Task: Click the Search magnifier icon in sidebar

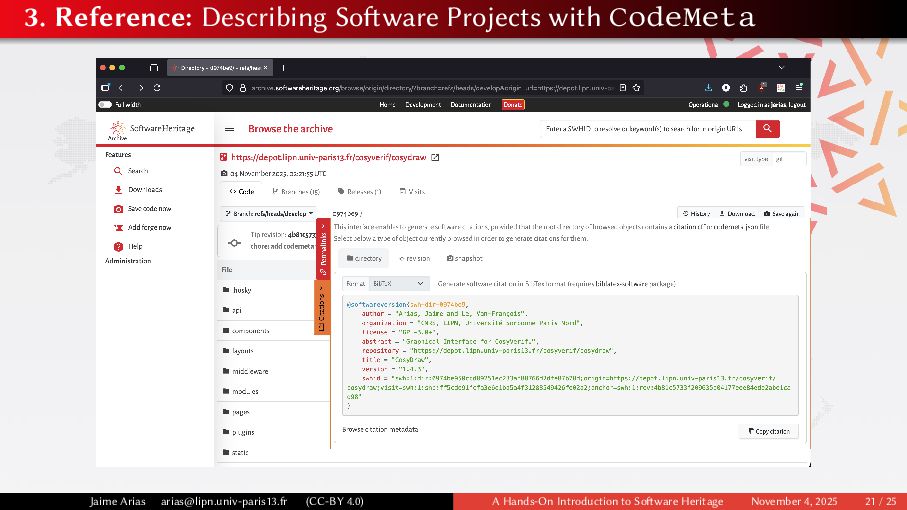Action: click(x=118, y=171)
